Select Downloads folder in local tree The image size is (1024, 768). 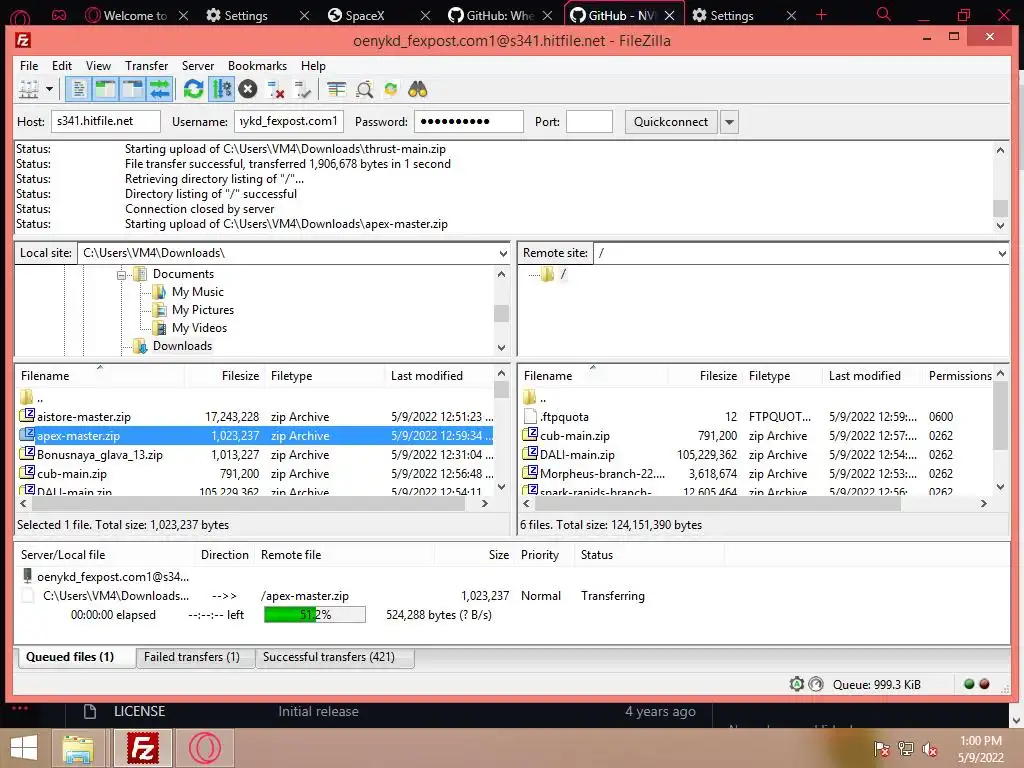tap(182, 346)
